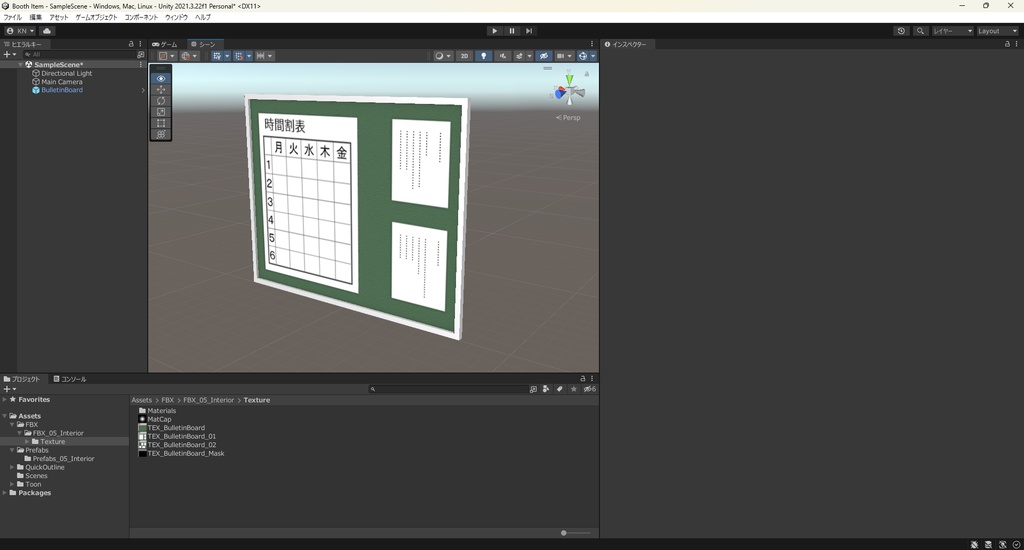This screenshot has width=1024, height=550.
Task: Expand the Favorites foldout
Action: click(5, 400)
